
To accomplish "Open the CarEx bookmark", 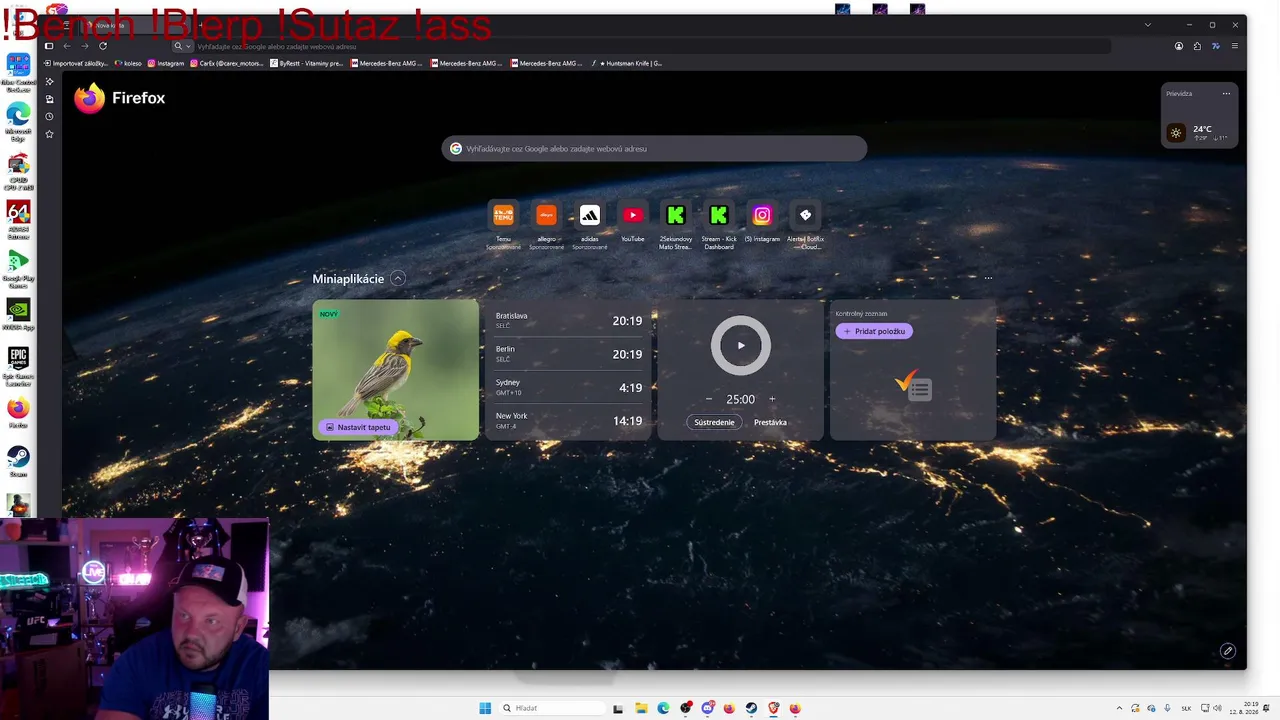I will pyautogui.click(x=227, y=63).
